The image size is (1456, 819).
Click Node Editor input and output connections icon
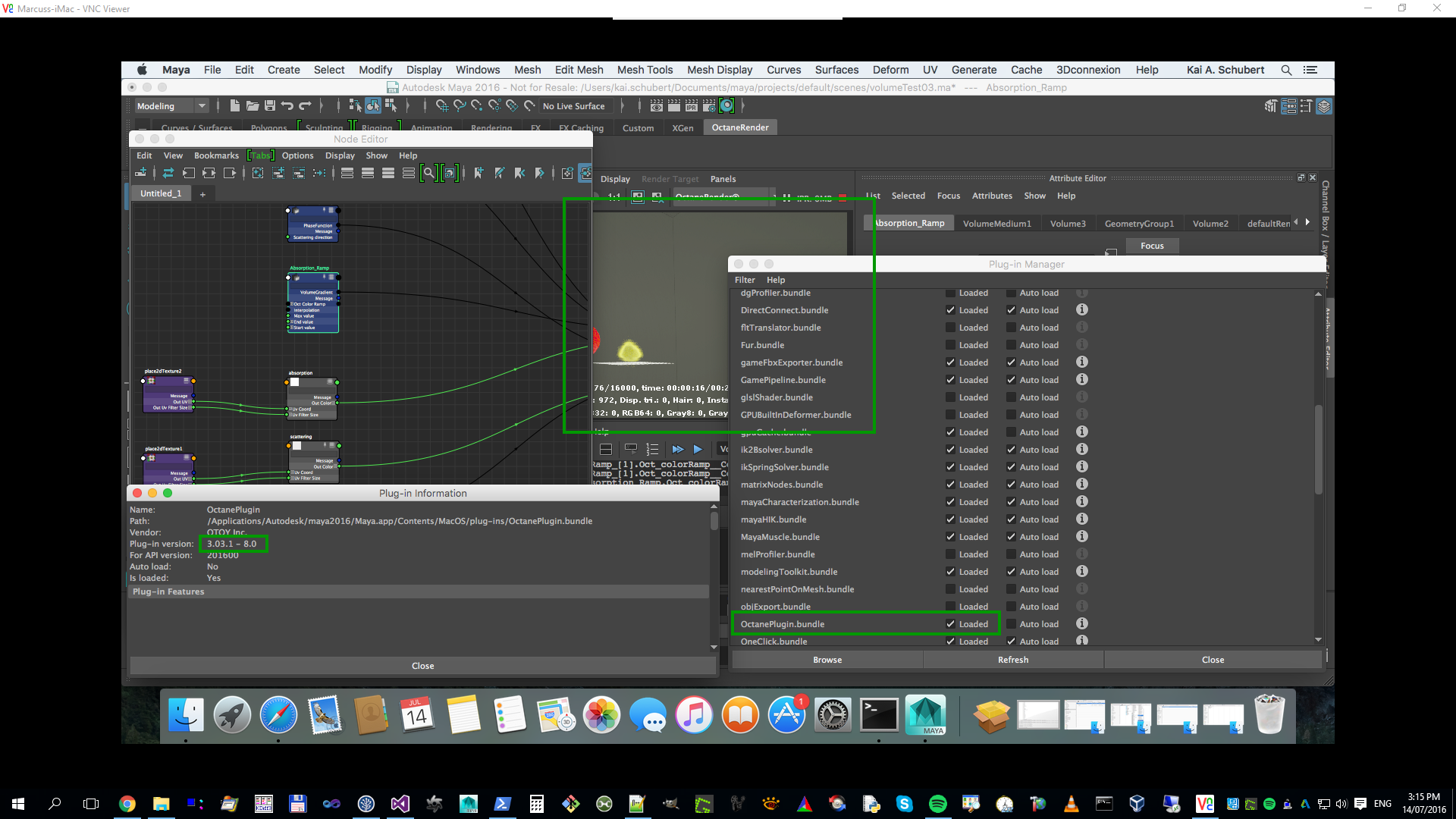[209, 174]
